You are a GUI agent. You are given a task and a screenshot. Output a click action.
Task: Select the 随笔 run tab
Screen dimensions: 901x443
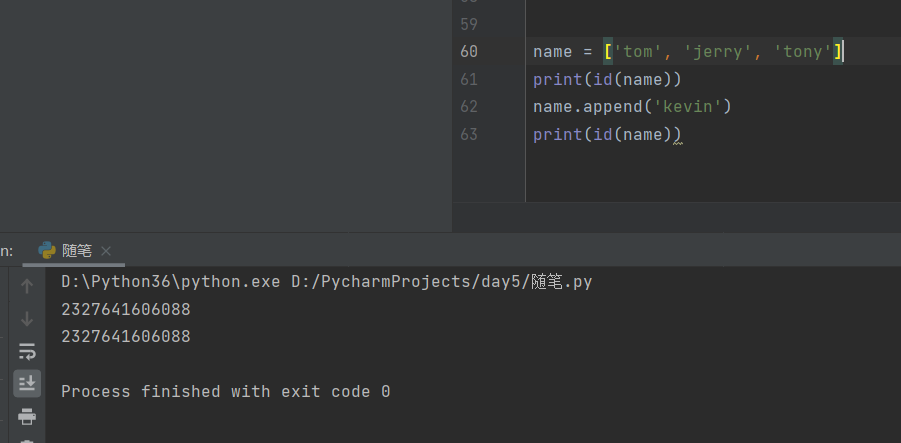76,250
